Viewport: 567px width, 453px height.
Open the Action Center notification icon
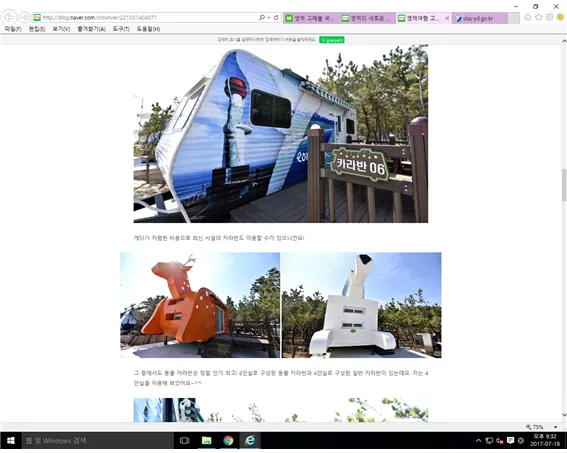pos(511,441)
